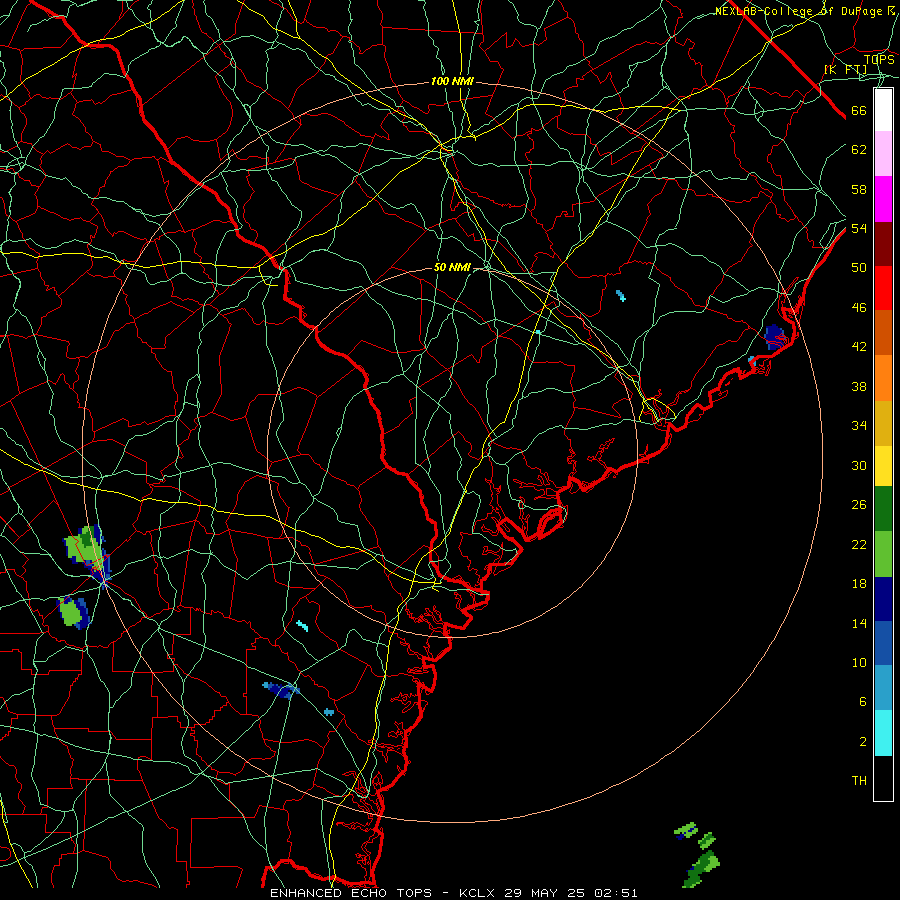The width and height of the screenshot is (900, 900).
Task: Click the dark green band near 26
Action: pos(883,509)
